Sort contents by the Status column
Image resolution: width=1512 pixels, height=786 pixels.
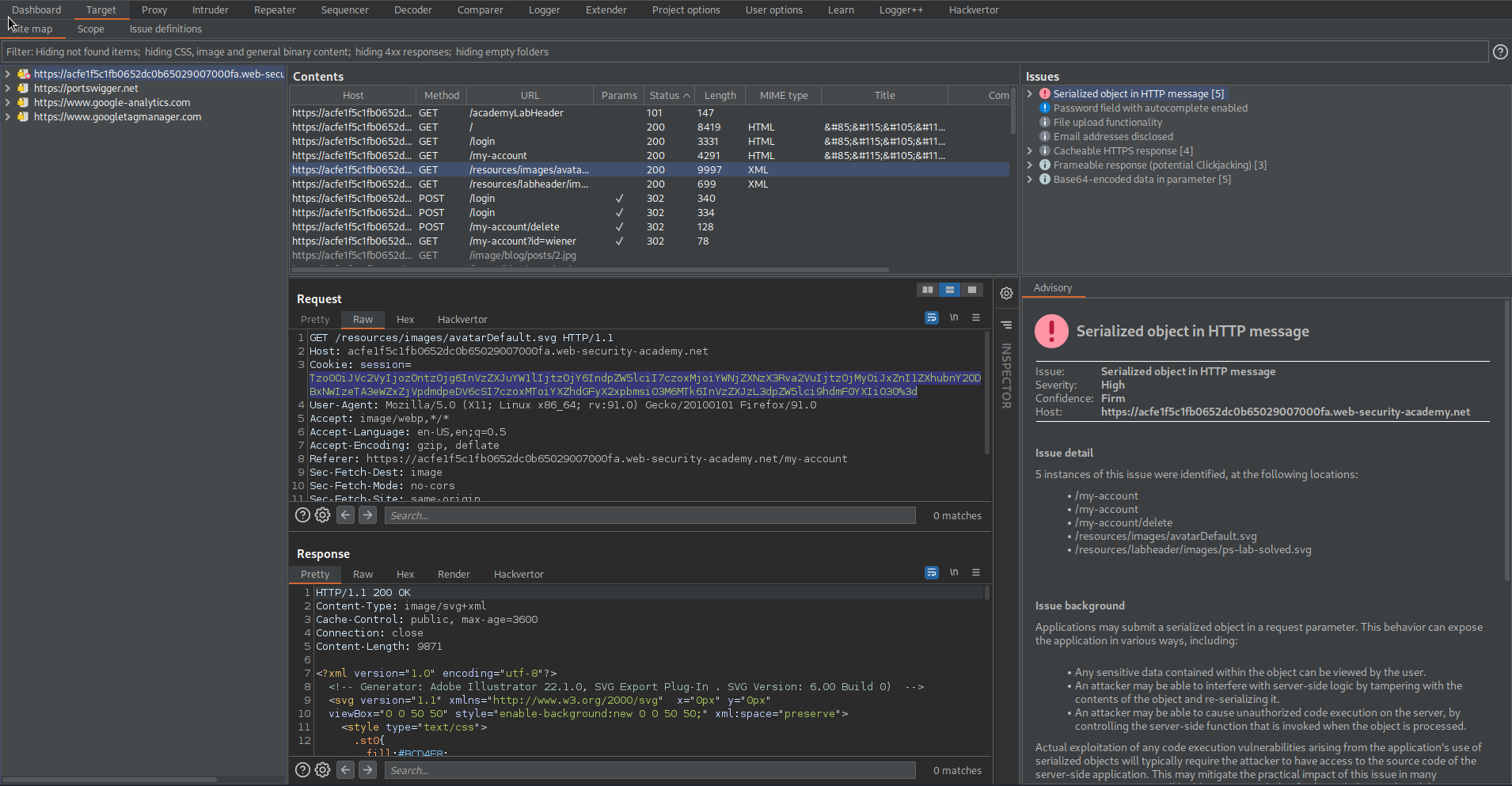[x=670, y=95]
